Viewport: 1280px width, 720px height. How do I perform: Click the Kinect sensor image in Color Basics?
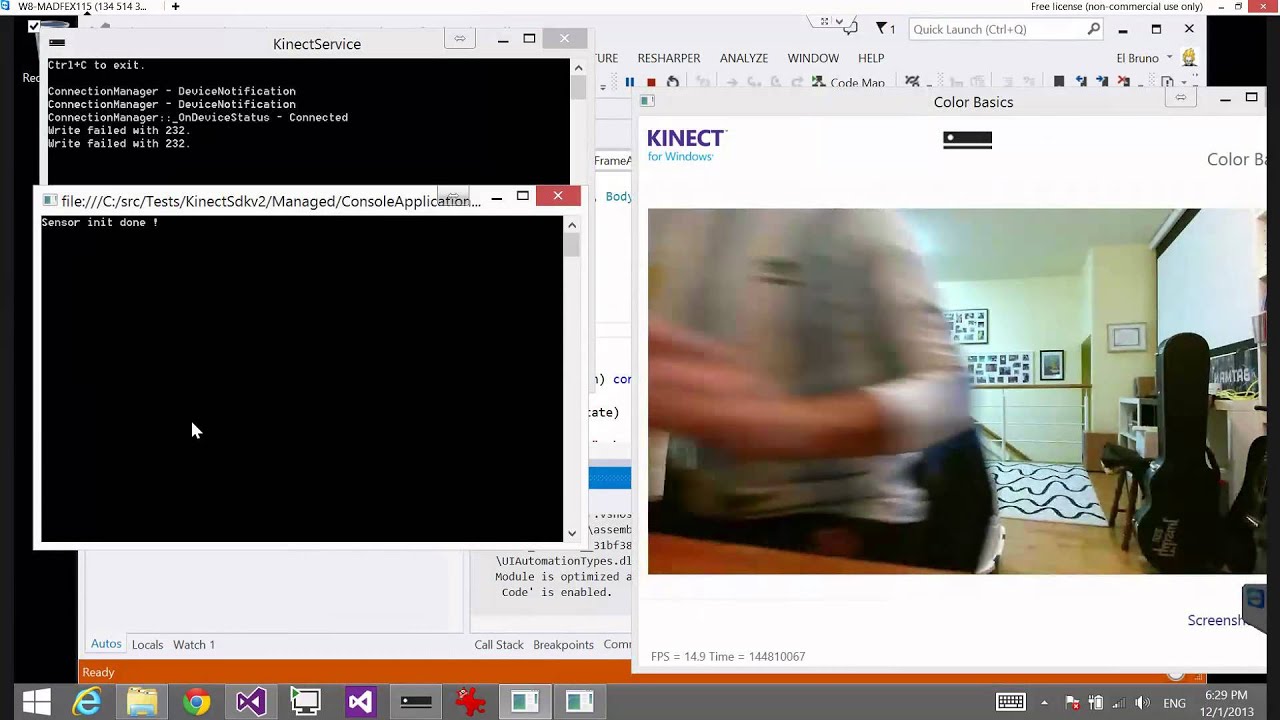click(967, 140)
